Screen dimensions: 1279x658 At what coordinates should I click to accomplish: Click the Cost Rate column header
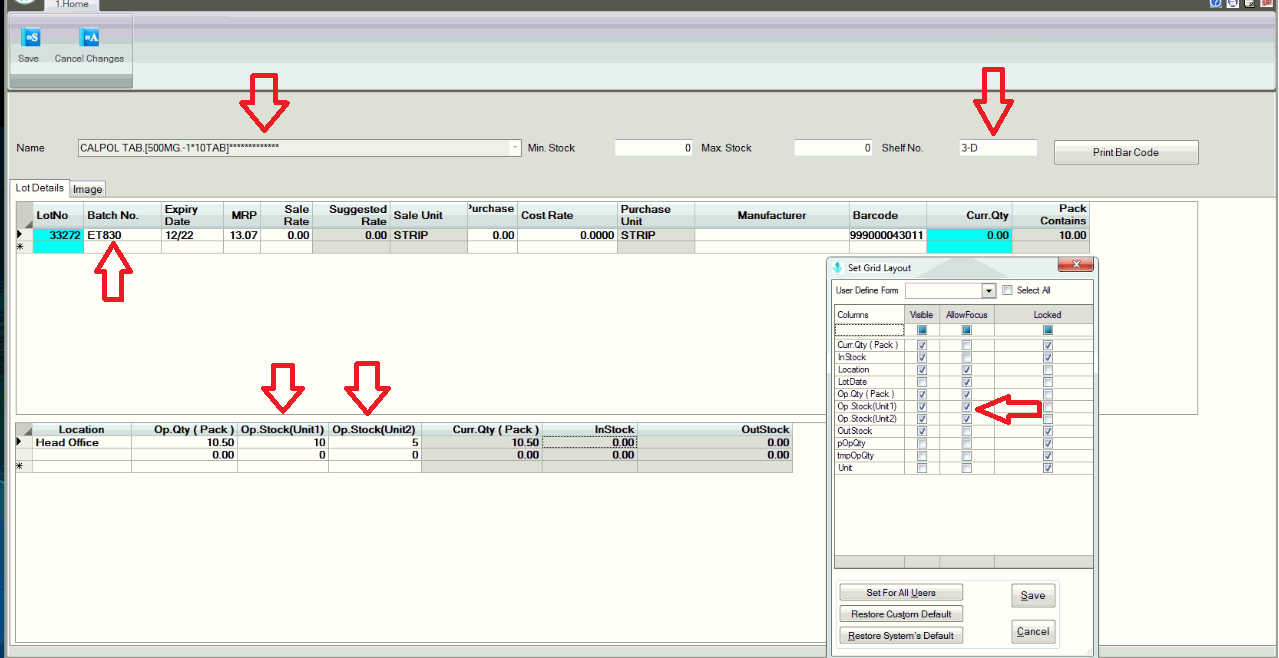[567, 215]
